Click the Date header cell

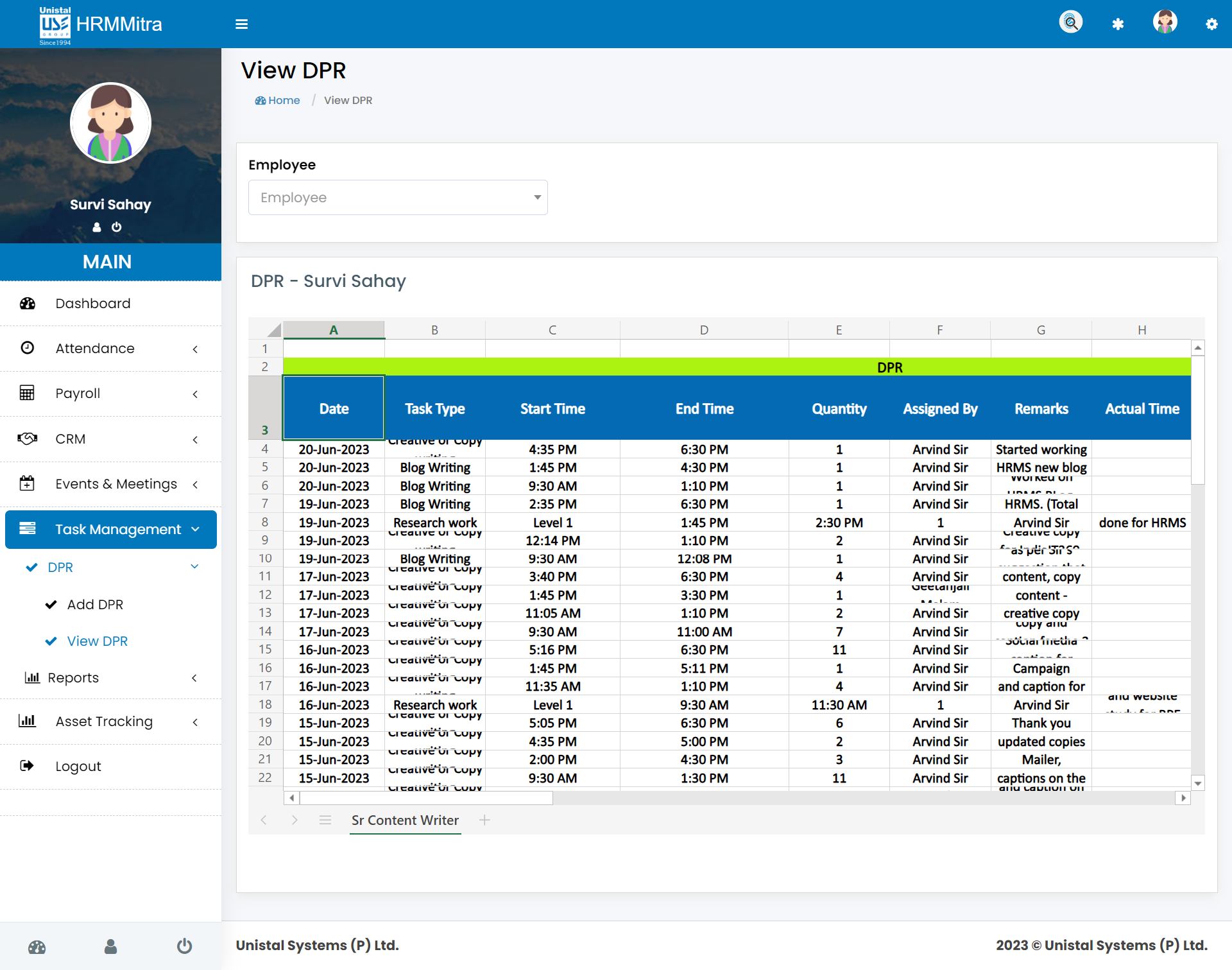334,408
